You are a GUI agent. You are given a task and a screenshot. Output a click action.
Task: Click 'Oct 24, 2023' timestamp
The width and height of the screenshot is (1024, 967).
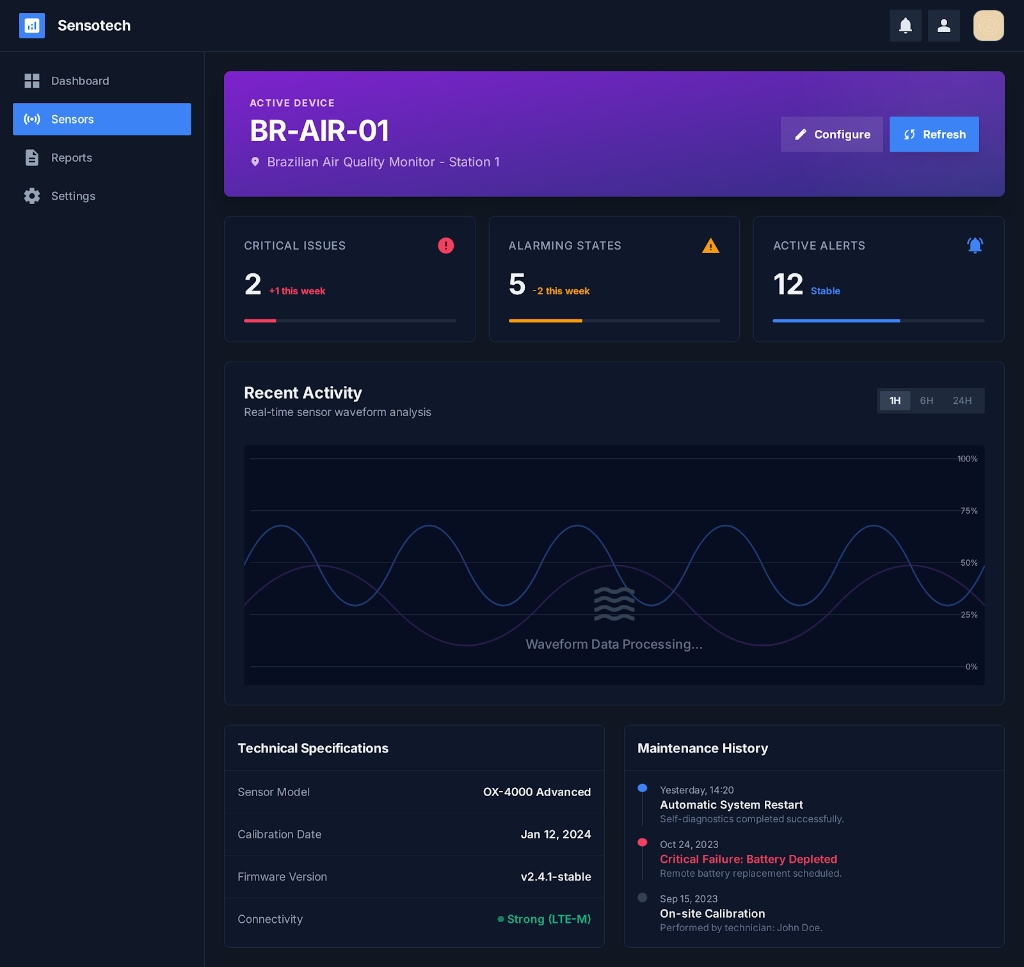point(689,845)
